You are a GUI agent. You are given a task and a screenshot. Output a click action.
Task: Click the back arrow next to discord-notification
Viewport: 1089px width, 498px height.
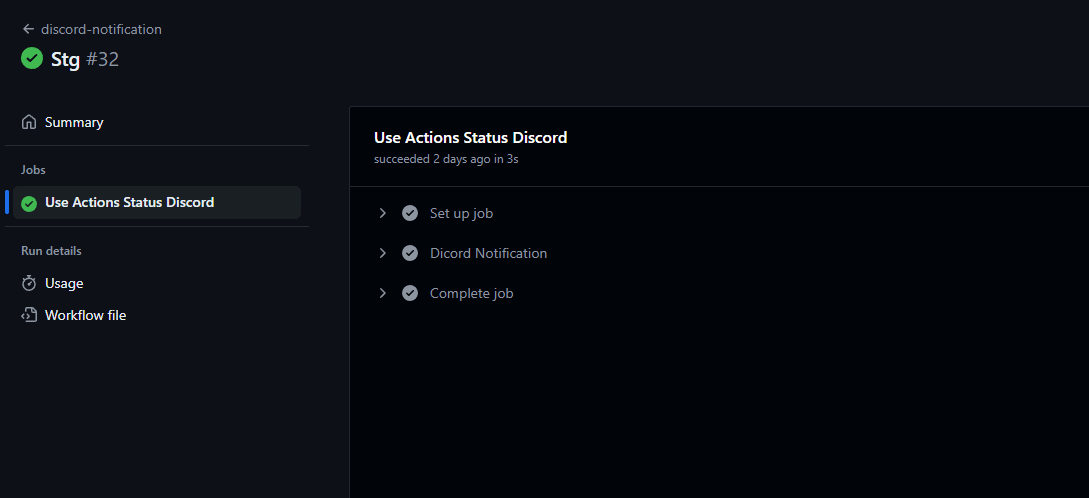click(x=28, y=29)
